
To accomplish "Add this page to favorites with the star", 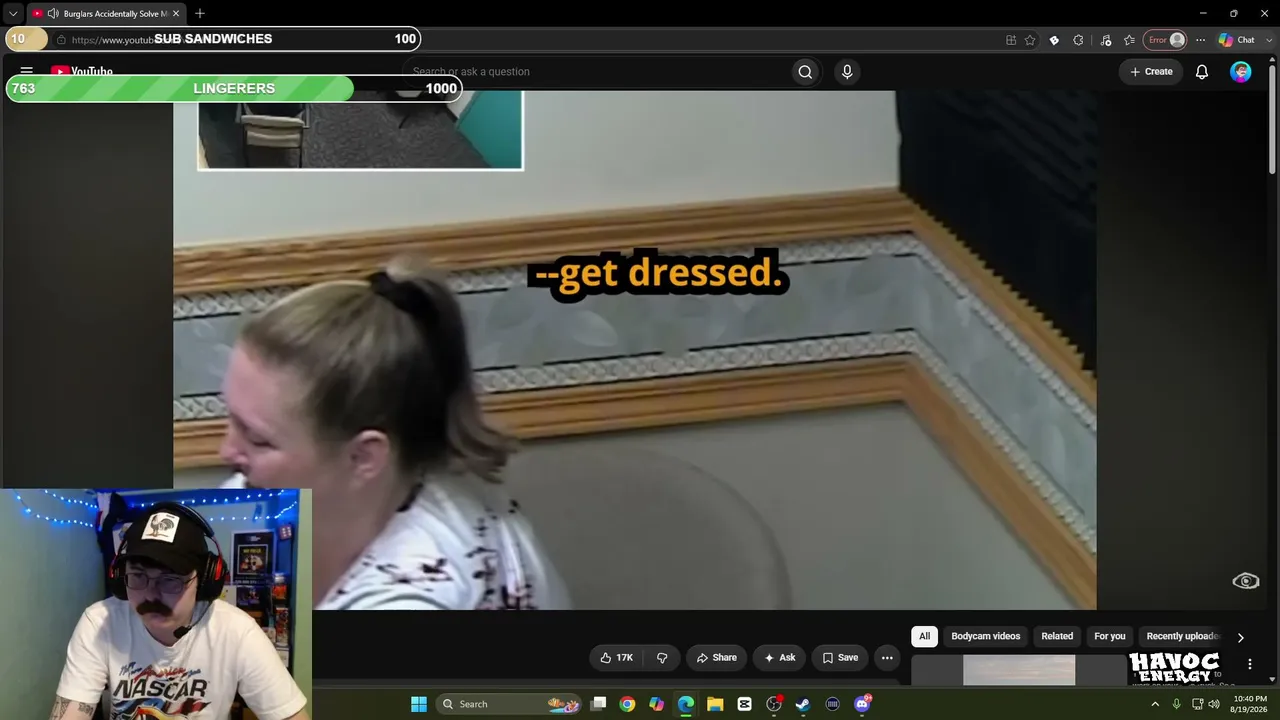I will 1030,40.
